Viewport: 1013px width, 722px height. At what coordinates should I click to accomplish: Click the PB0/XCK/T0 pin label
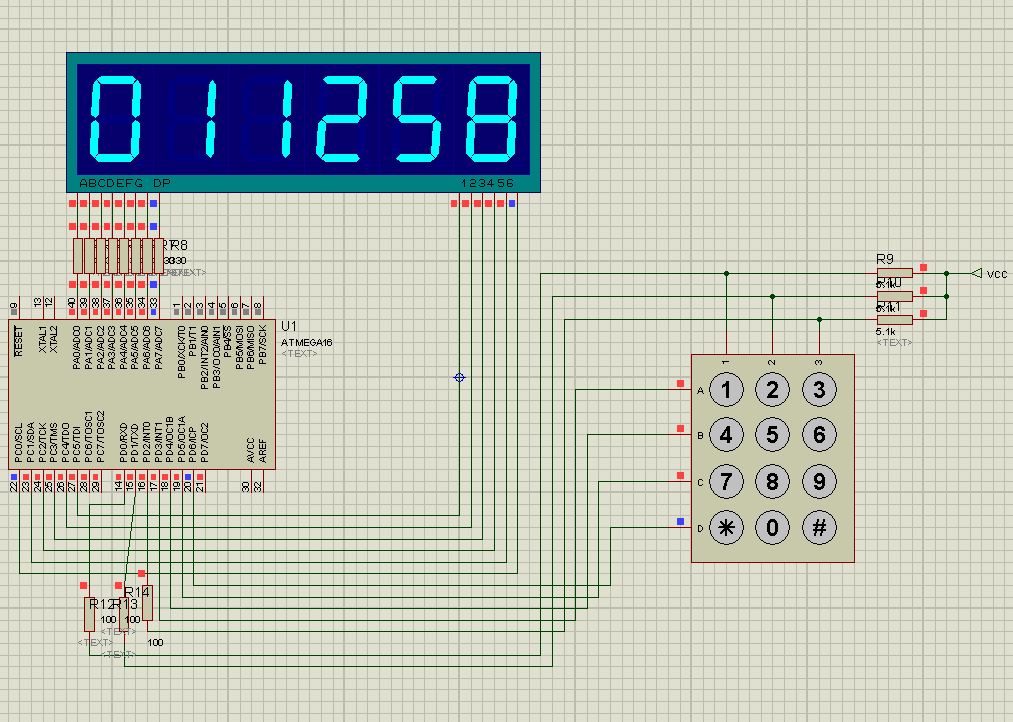click(x=182, y=352)
